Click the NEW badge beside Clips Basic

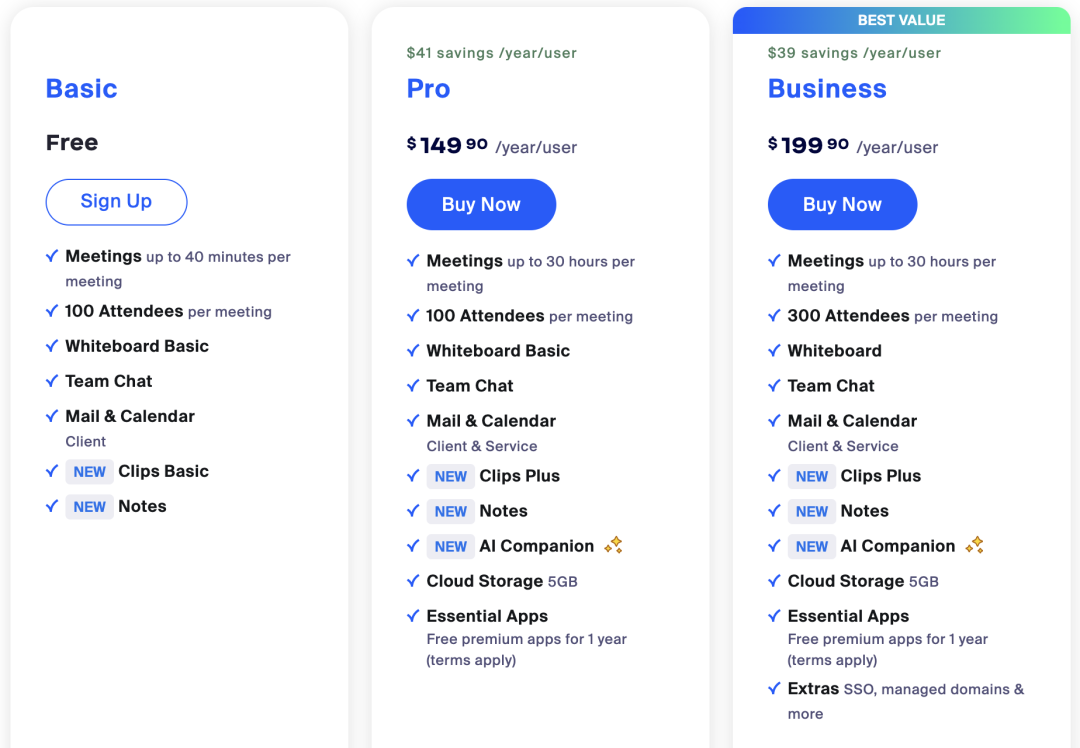click(89, 472)
